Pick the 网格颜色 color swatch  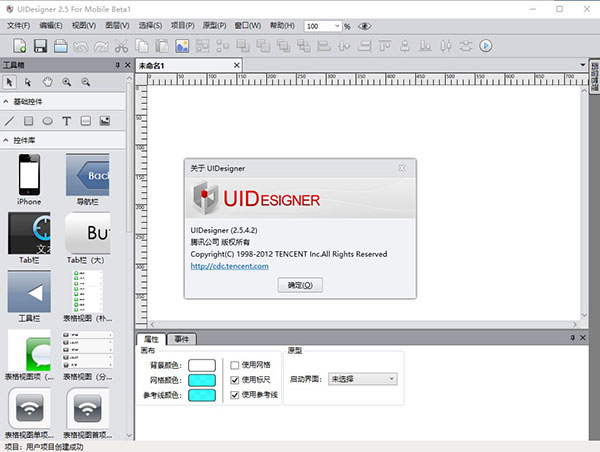point(202,380)
